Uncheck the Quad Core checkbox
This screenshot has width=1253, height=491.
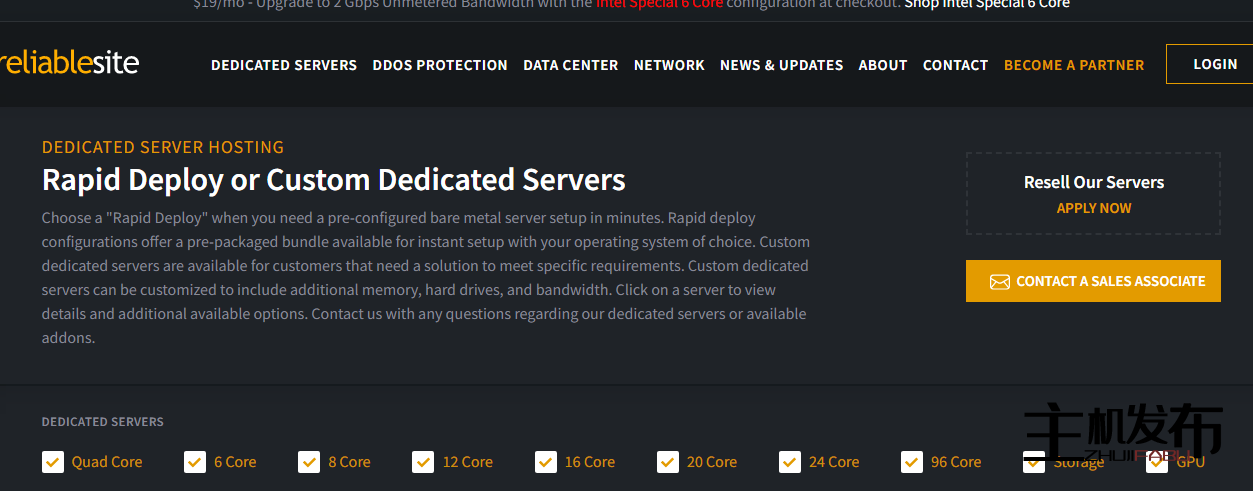pos(53,462)
